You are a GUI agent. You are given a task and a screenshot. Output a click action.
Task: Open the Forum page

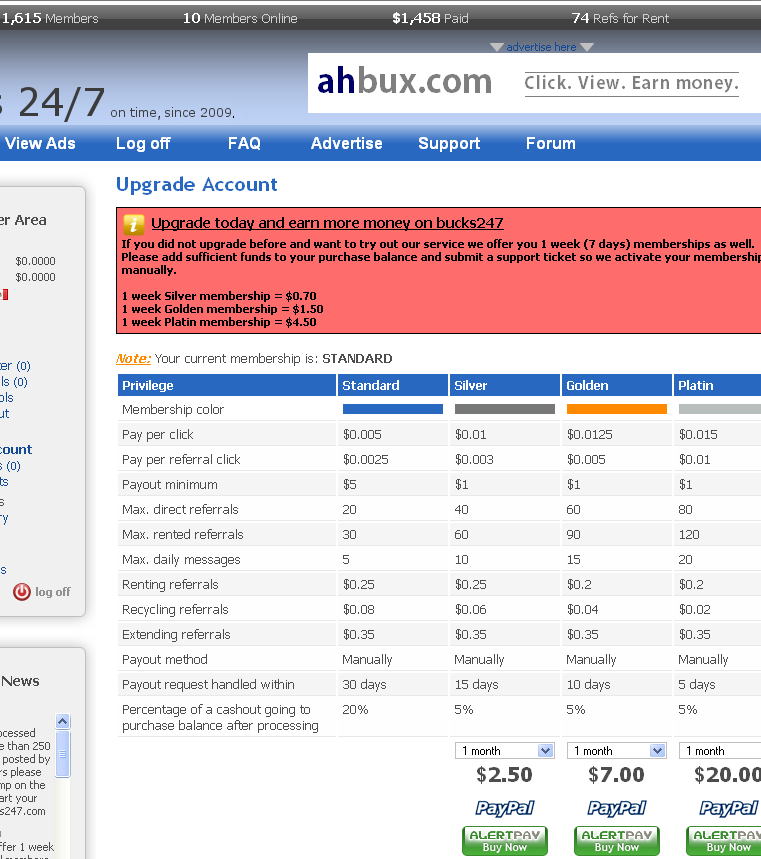pos(551,144)
